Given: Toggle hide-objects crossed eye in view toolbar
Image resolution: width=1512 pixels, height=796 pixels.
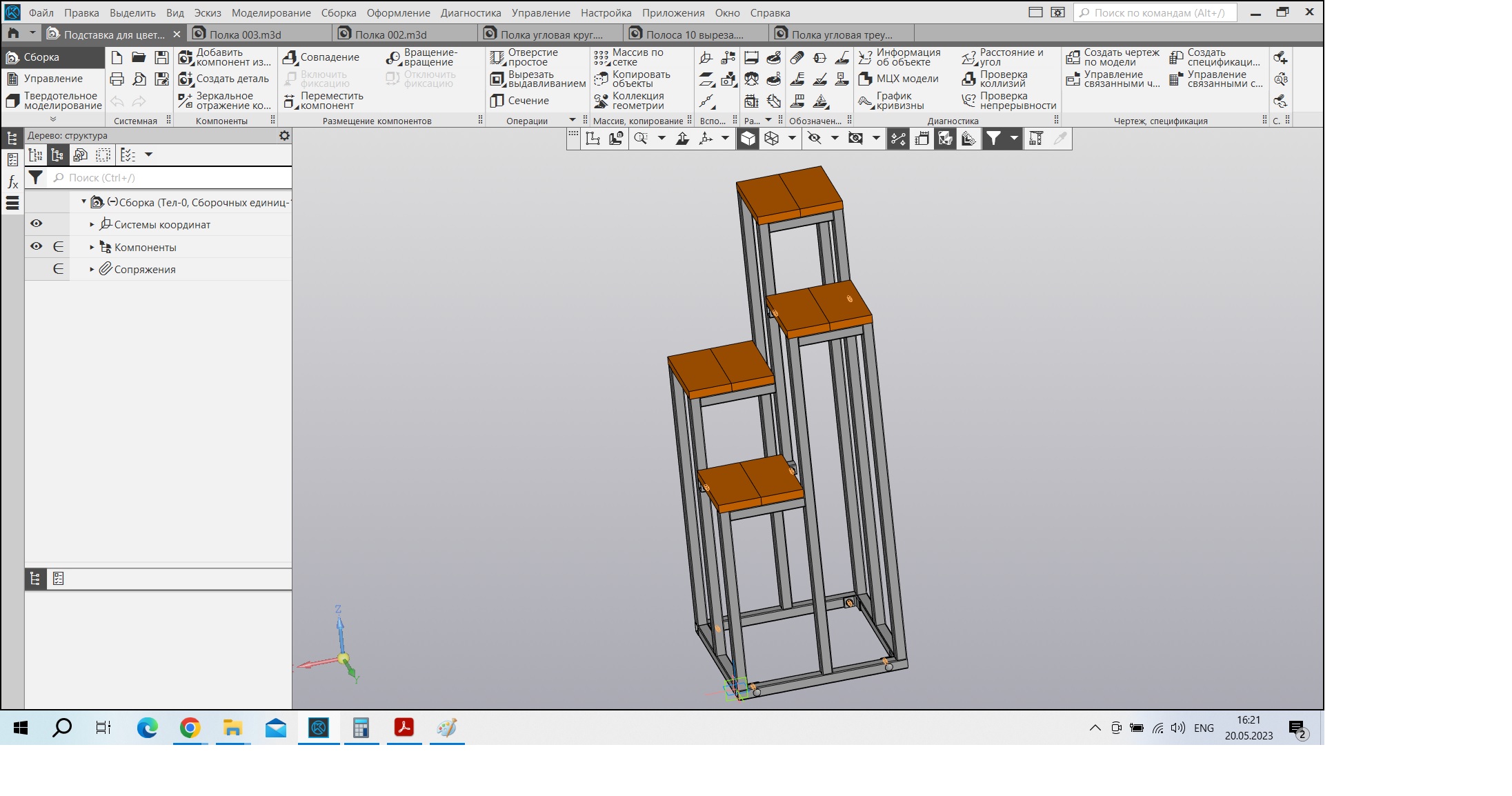Looking at the screenshot, I should pyautogui.click(x=815, y=139).
